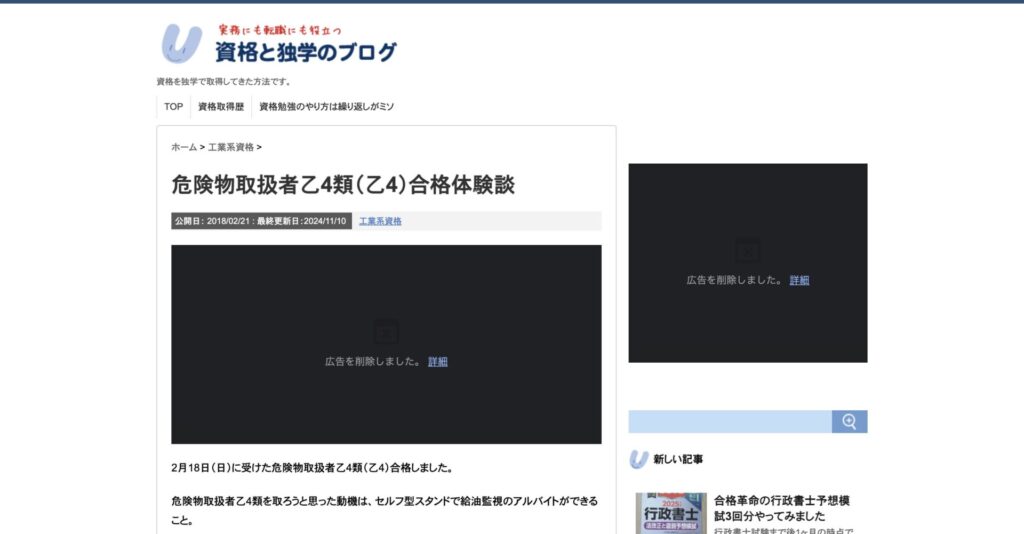This screenshot has height=534, width=1024.
Task: Click the magnifier search button
Action: click(850, 422)
